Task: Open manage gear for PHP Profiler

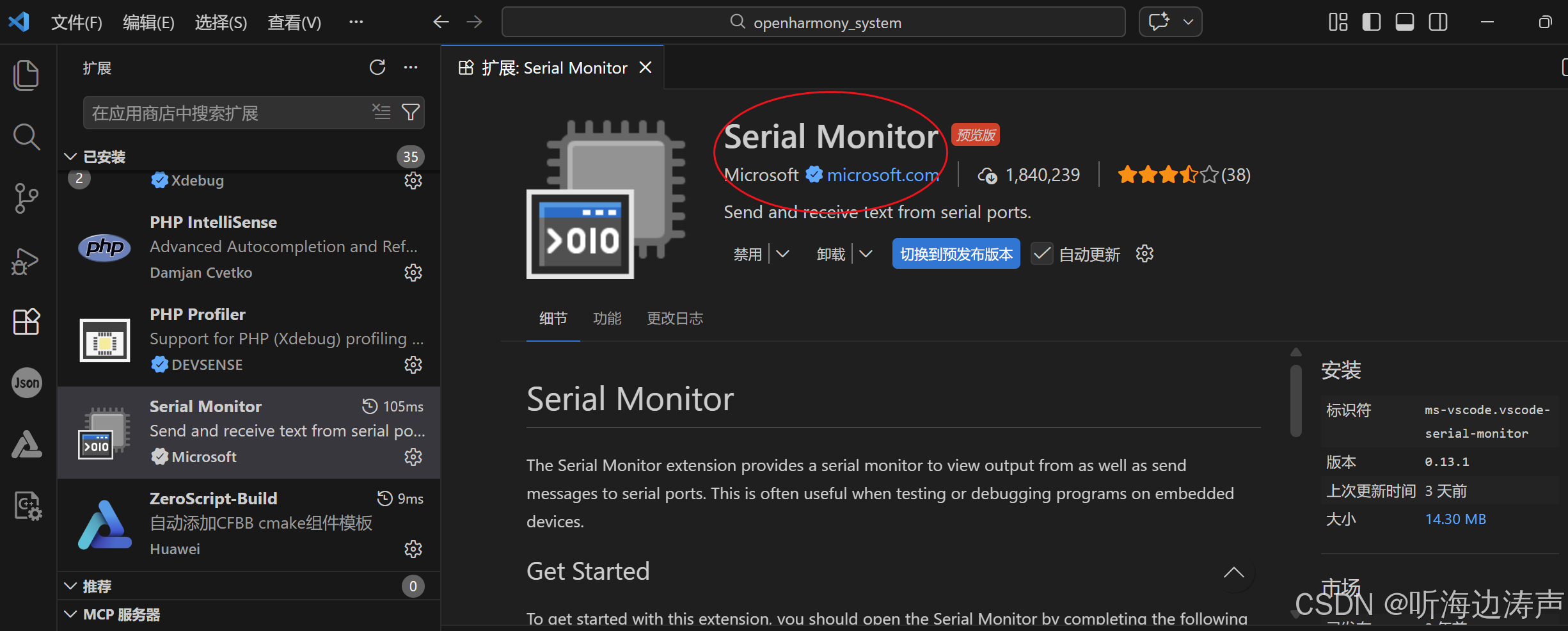Action: point(413,365)
